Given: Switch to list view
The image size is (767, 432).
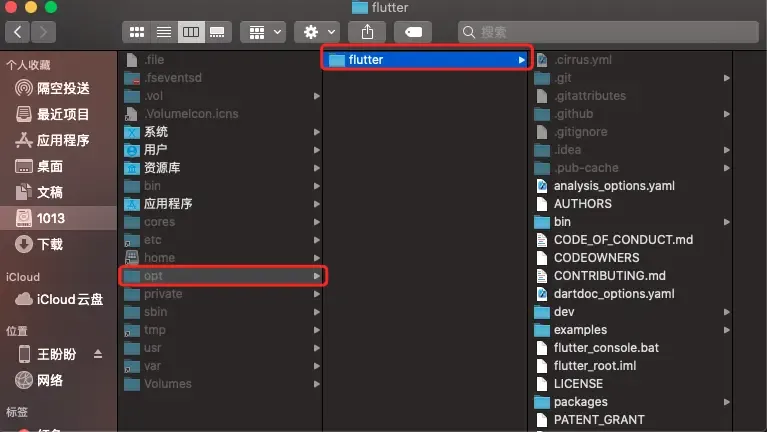Looking at the screenshot, I should tap(164, 32).
